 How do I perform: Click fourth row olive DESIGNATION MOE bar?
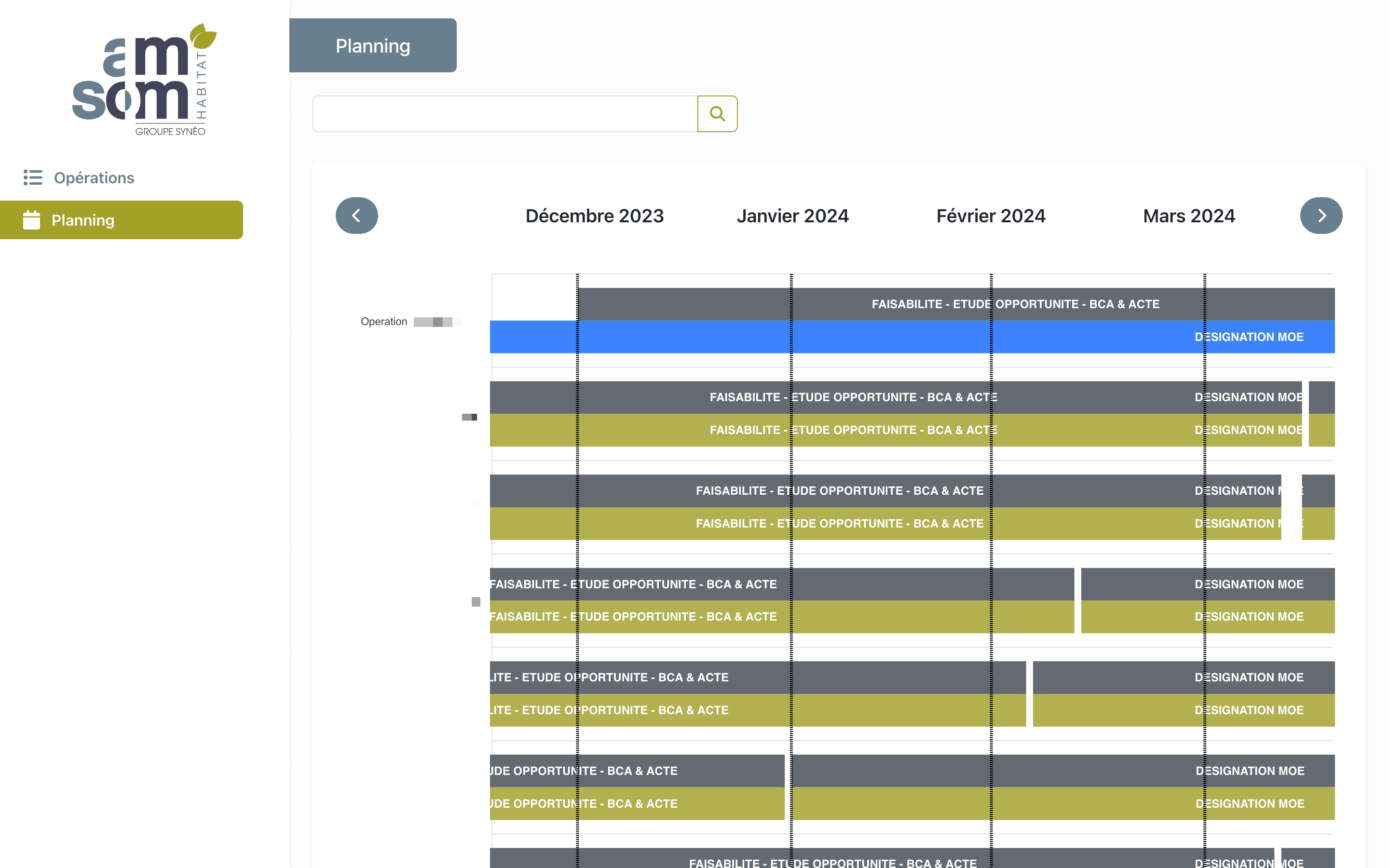click(1208, 617)
